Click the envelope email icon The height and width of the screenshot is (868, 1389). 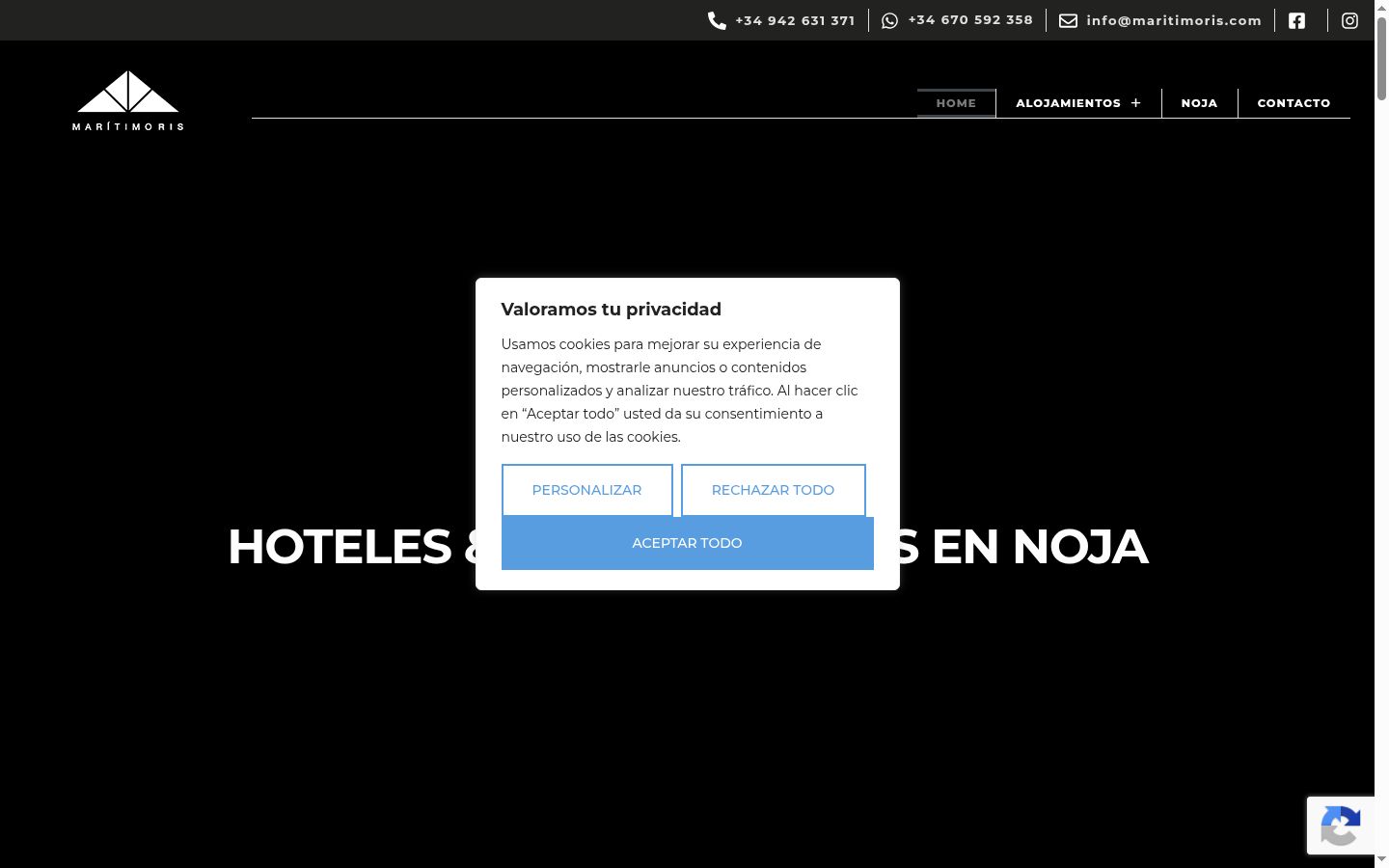tap(1068, 20)
